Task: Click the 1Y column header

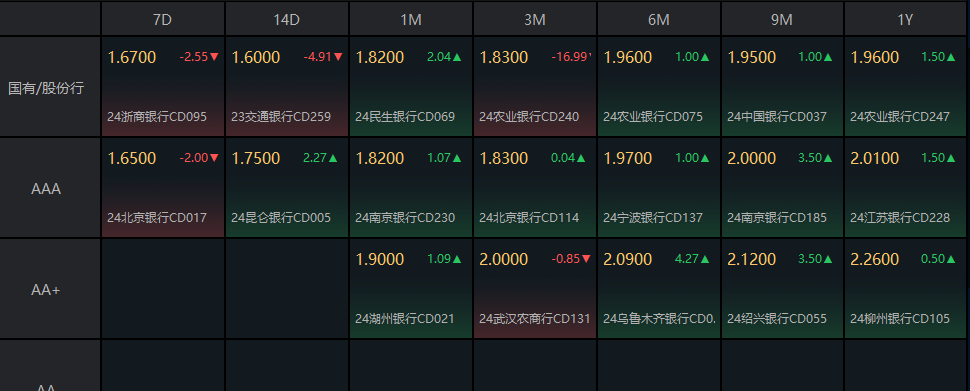Action: (906, 19)
